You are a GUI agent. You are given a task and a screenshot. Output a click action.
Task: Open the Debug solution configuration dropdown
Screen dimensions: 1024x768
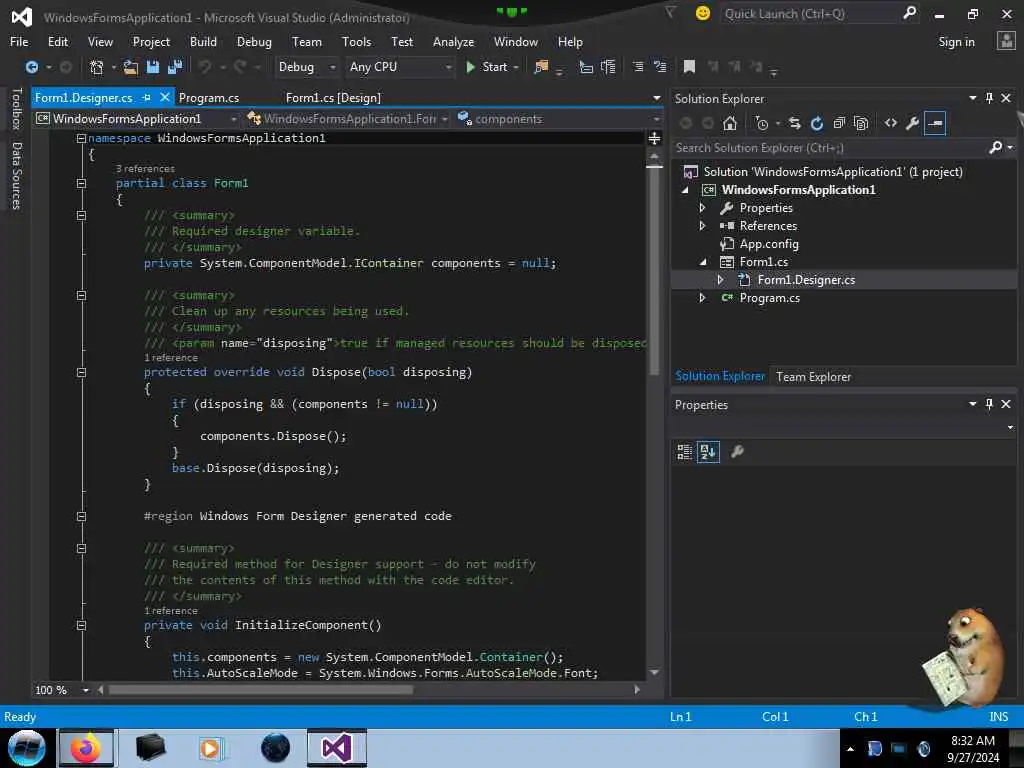tap(306, 67)
